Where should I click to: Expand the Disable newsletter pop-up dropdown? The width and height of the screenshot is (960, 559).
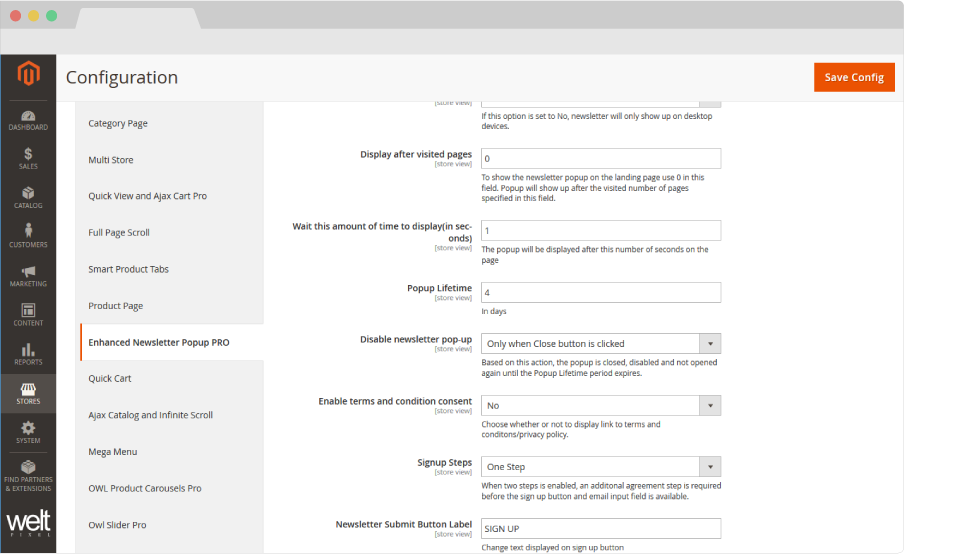(600, 344)
